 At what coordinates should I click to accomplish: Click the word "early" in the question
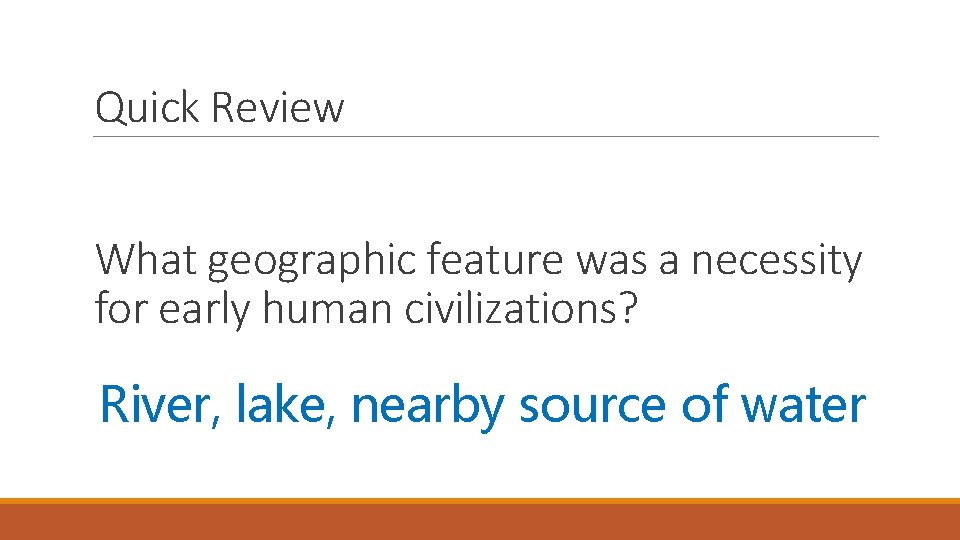tap(204, 309)
